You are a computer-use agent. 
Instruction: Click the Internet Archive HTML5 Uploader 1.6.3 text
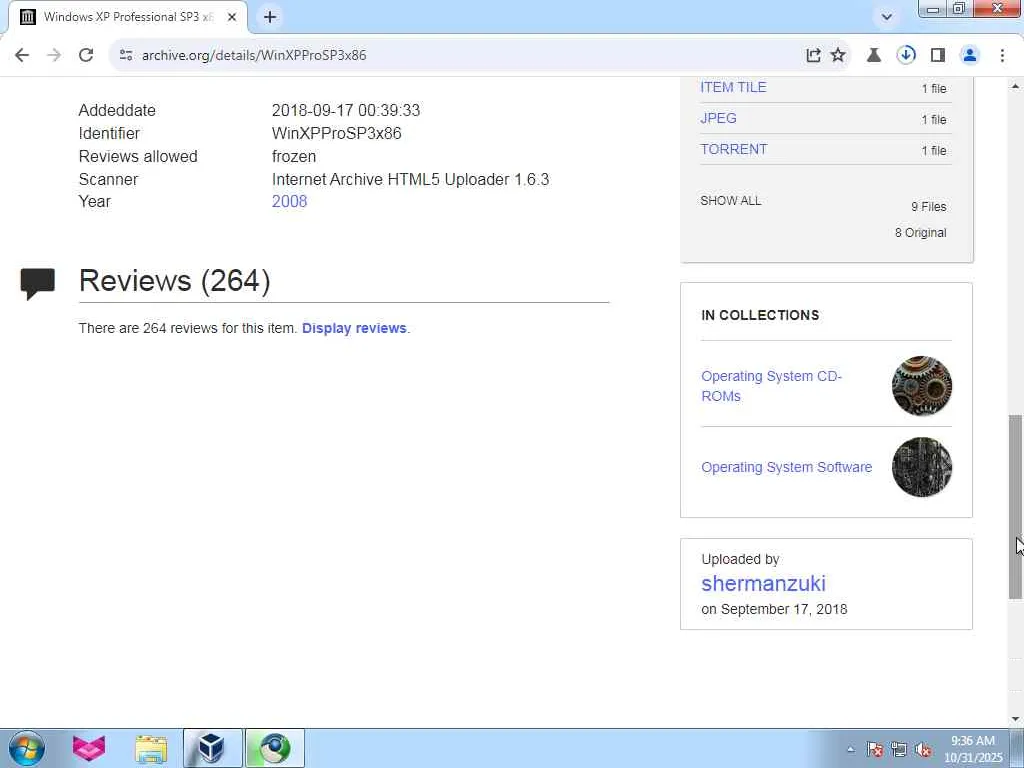coord(410,180)
